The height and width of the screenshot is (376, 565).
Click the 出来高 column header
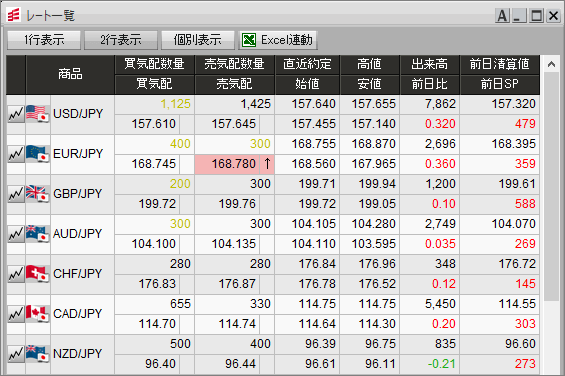tap(430, 65)
